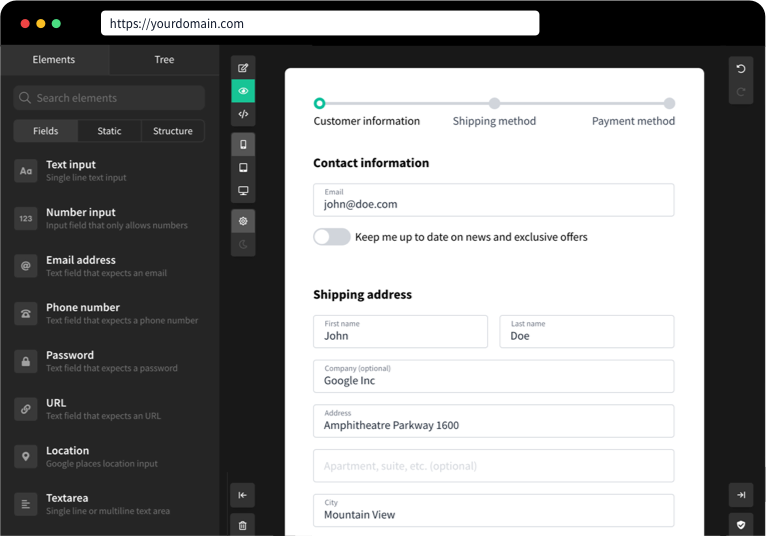Select the Fields filter tab
This screenshot has height=536, width=766.
[x=45, y=131]
